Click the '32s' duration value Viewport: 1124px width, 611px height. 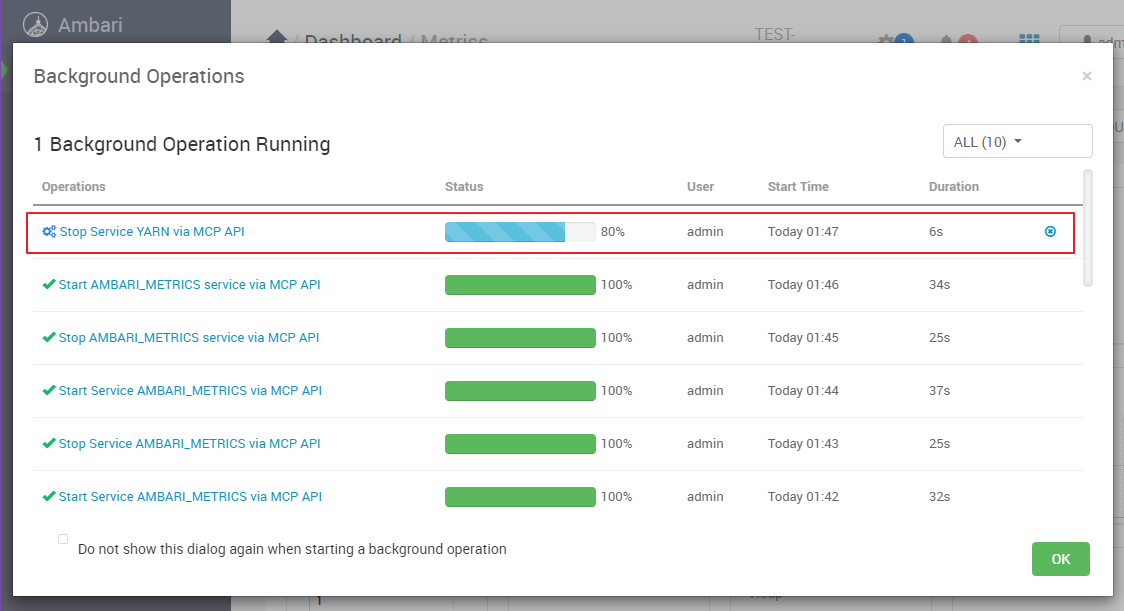pos(939,497)
